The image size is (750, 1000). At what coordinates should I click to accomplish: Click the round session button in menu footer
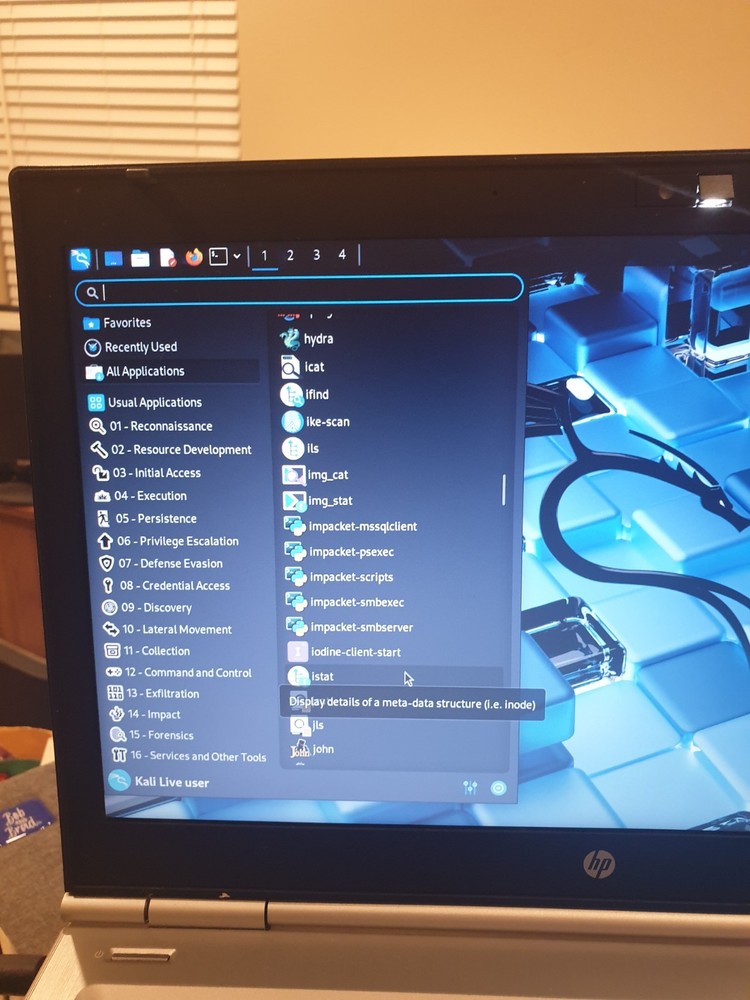(x=499, y=788)
